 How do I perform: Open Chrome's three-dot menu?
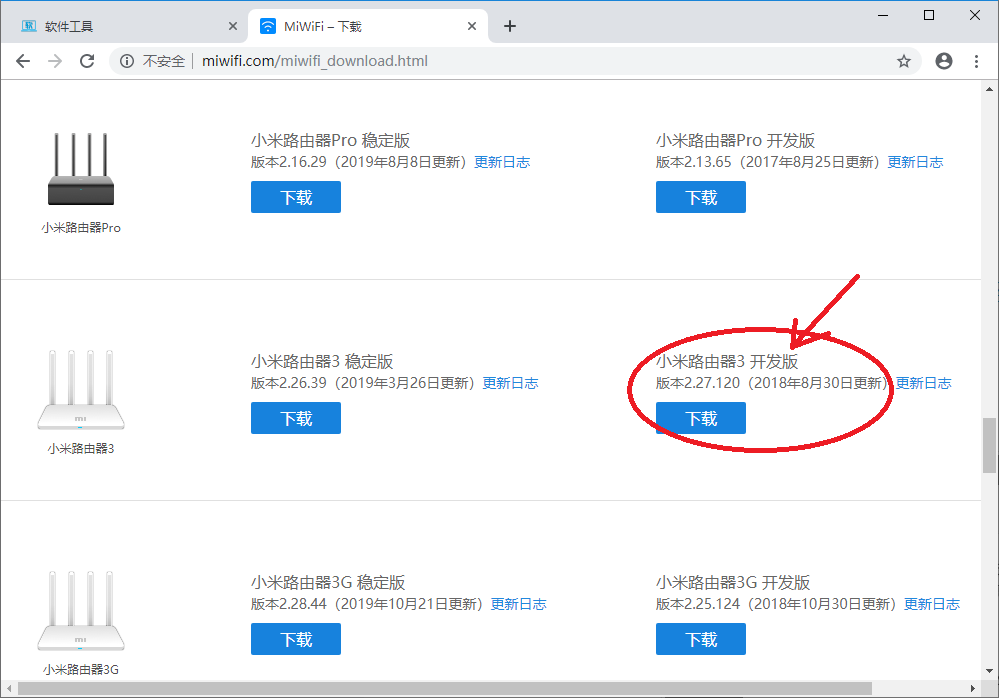tap(976, 61)
